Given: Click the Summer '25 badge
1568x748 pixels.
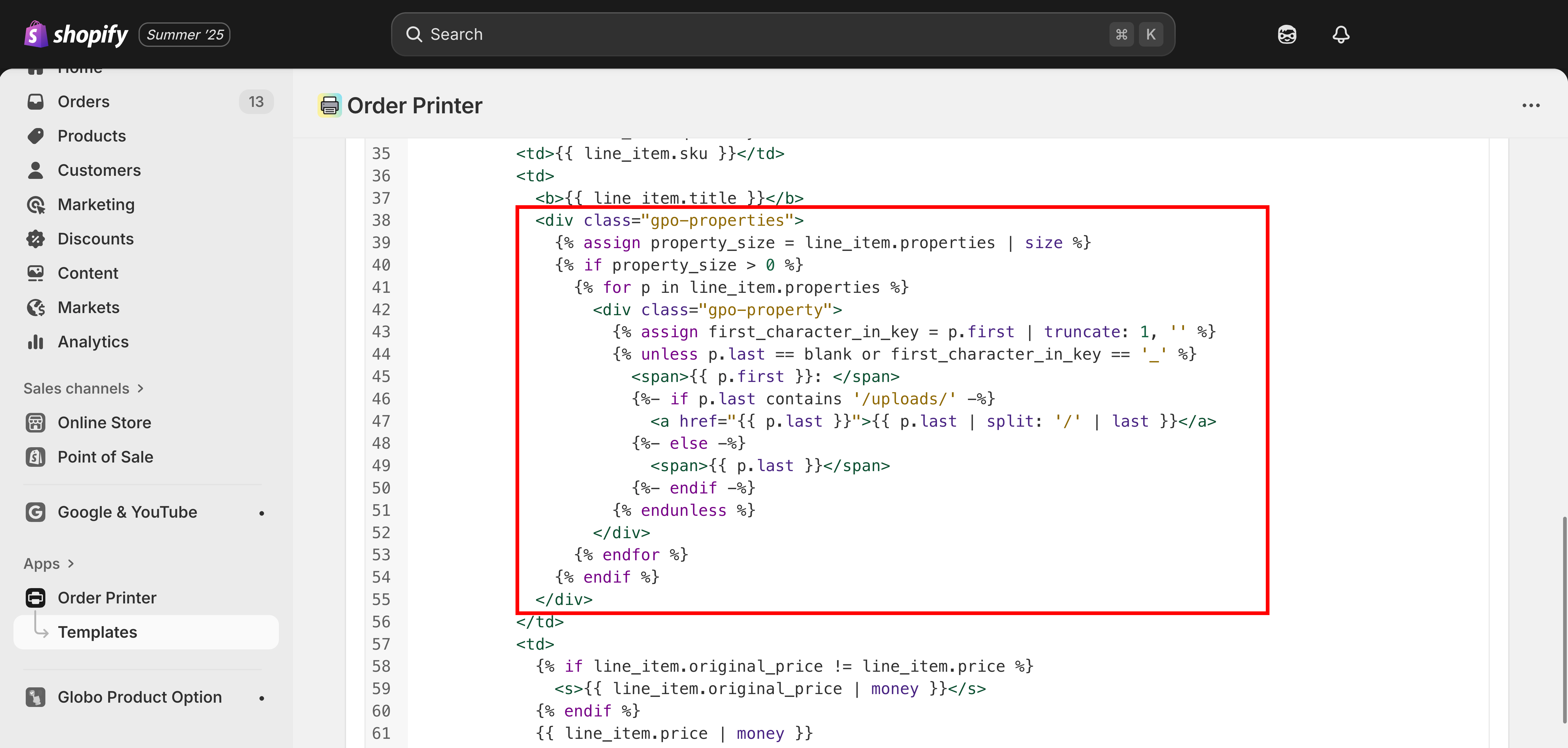Looking at the screenshot, I should [x=185, y=35].
